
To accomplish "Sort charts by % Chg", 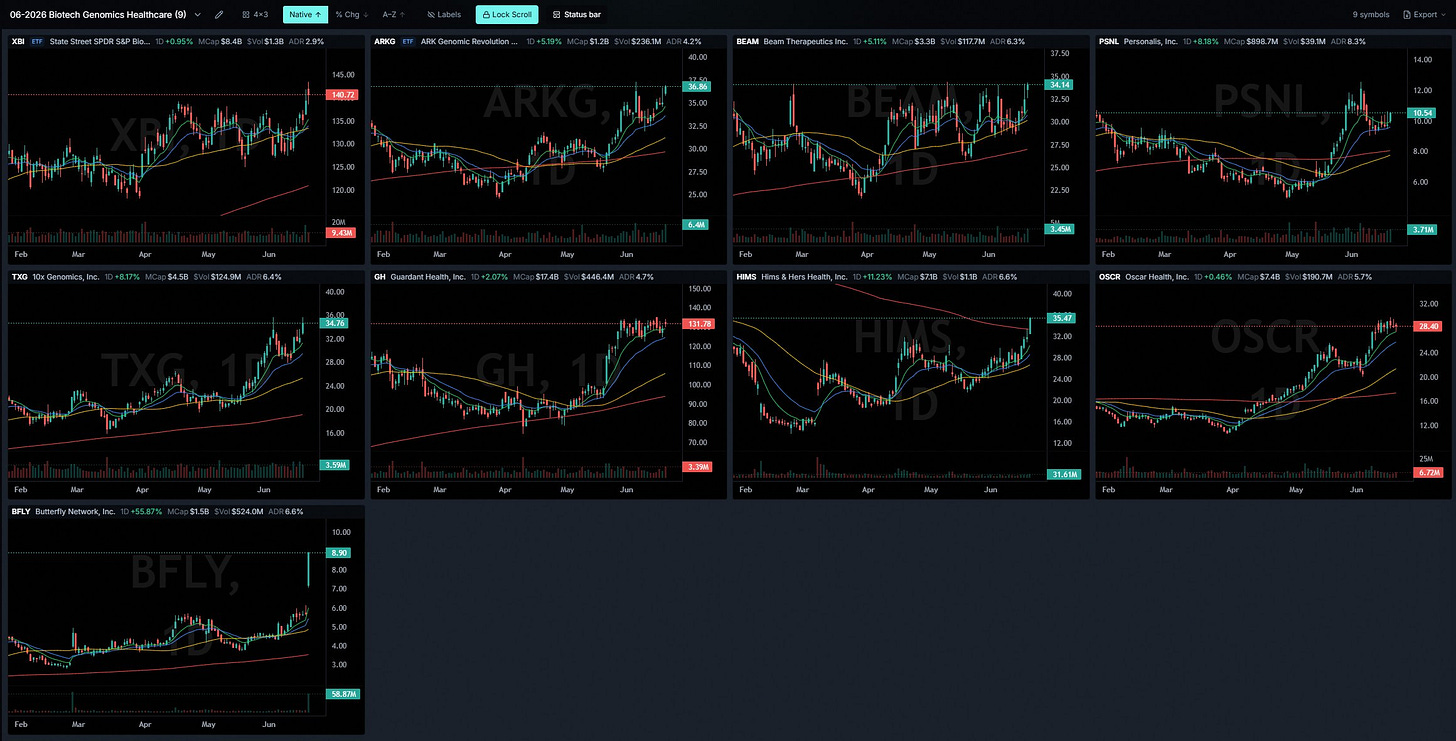I will (351, 15).
